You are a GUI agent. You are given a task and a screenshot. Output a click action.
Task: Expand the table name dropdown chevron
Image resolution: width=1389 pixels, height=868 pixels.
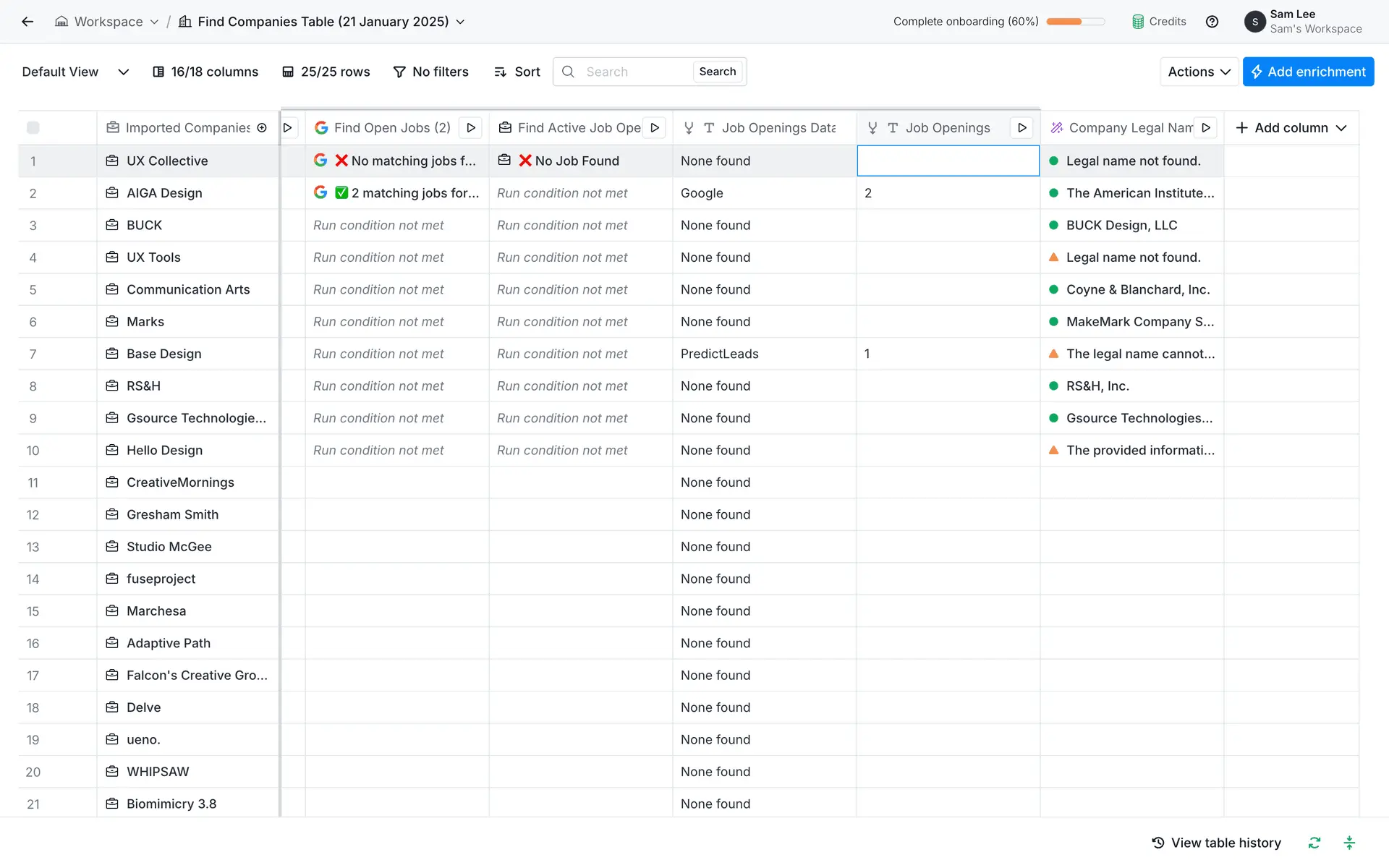460,22
